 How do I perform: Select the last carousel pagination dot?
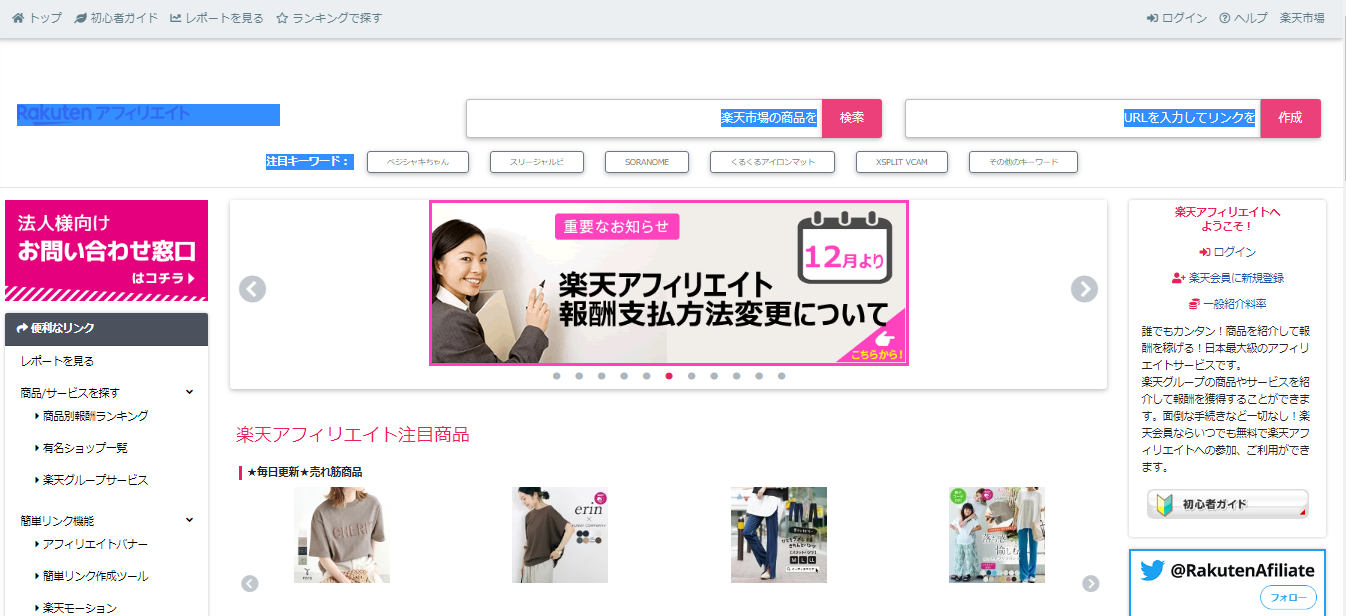[781, 376]
